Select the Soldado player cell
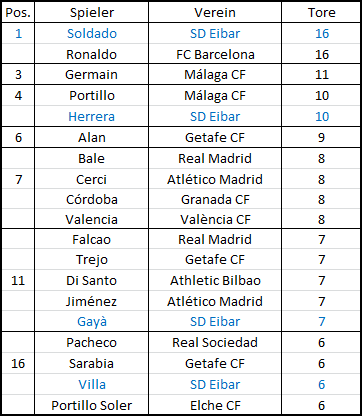362x416 pixels. 91,33
